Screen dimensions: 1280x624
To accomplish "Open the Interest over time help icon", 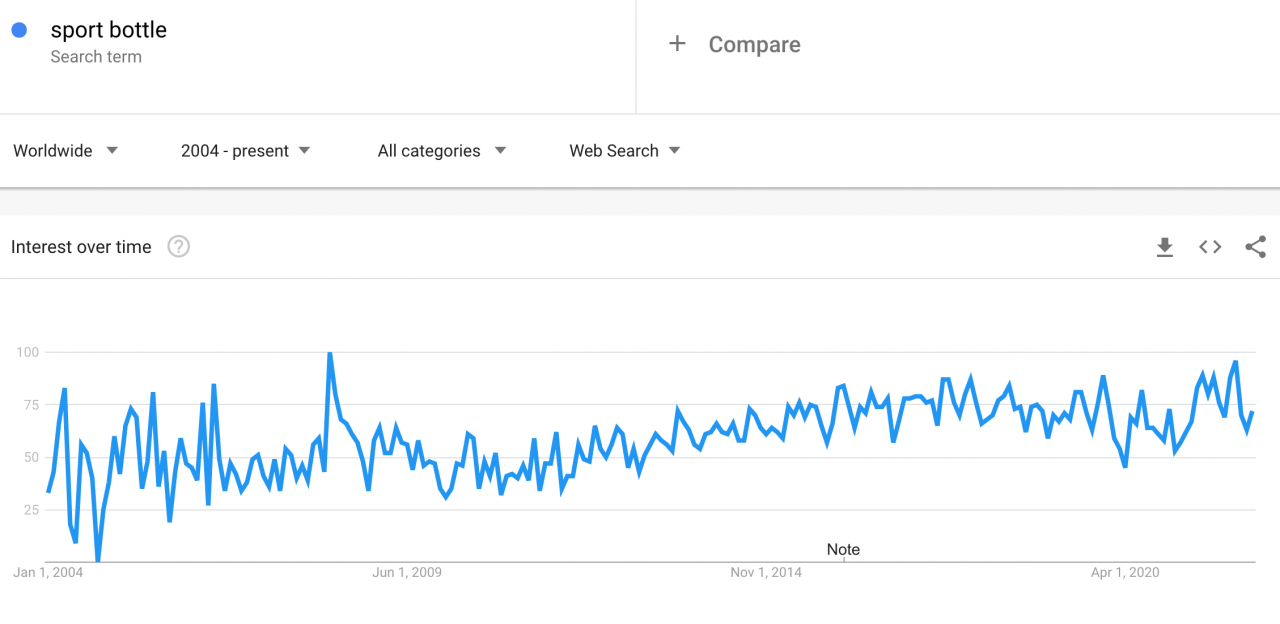I will [x=178, y=247].
